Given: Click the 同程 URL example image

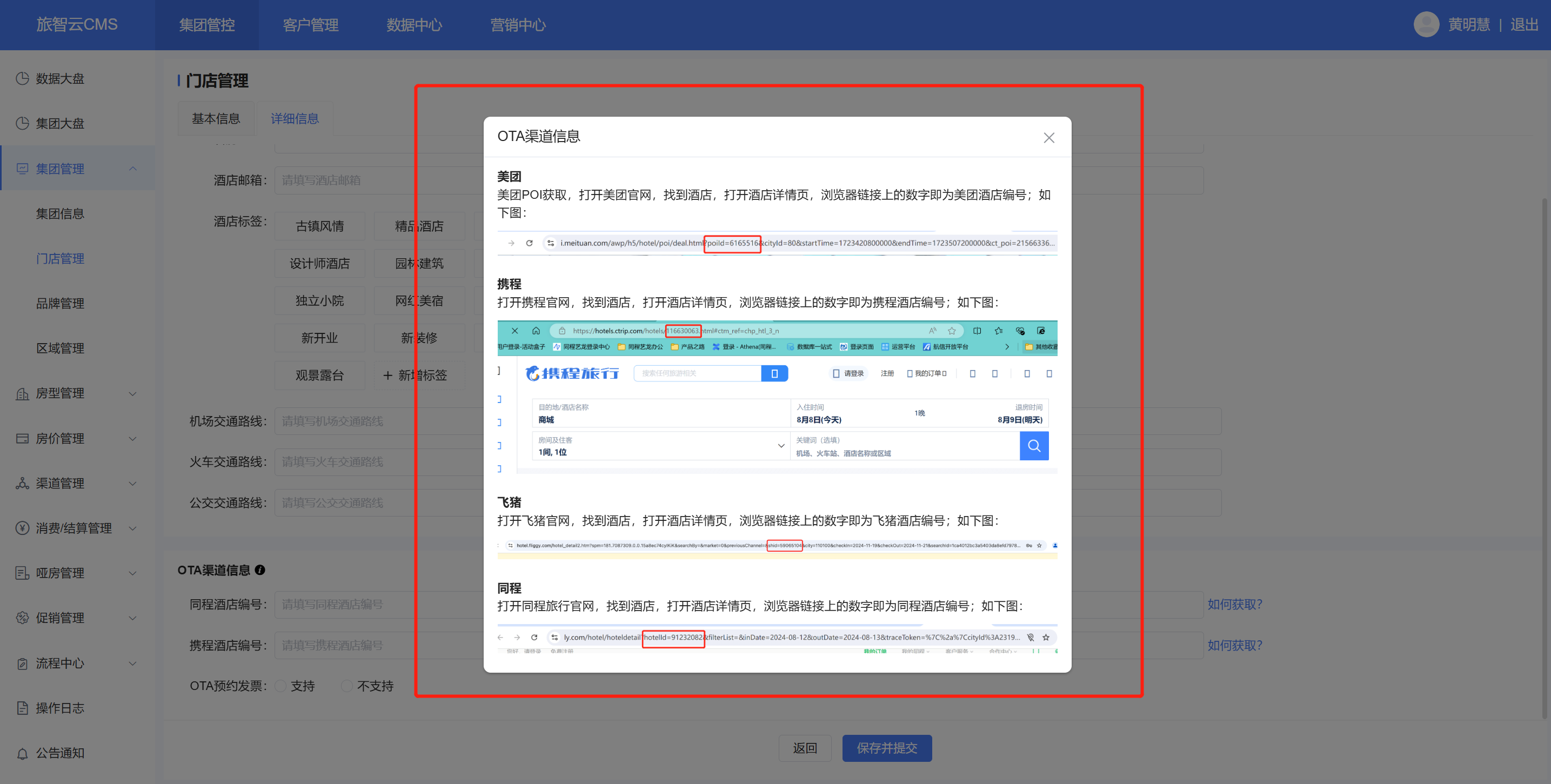Looking at the screenshot, I should [x=777, y=638].
